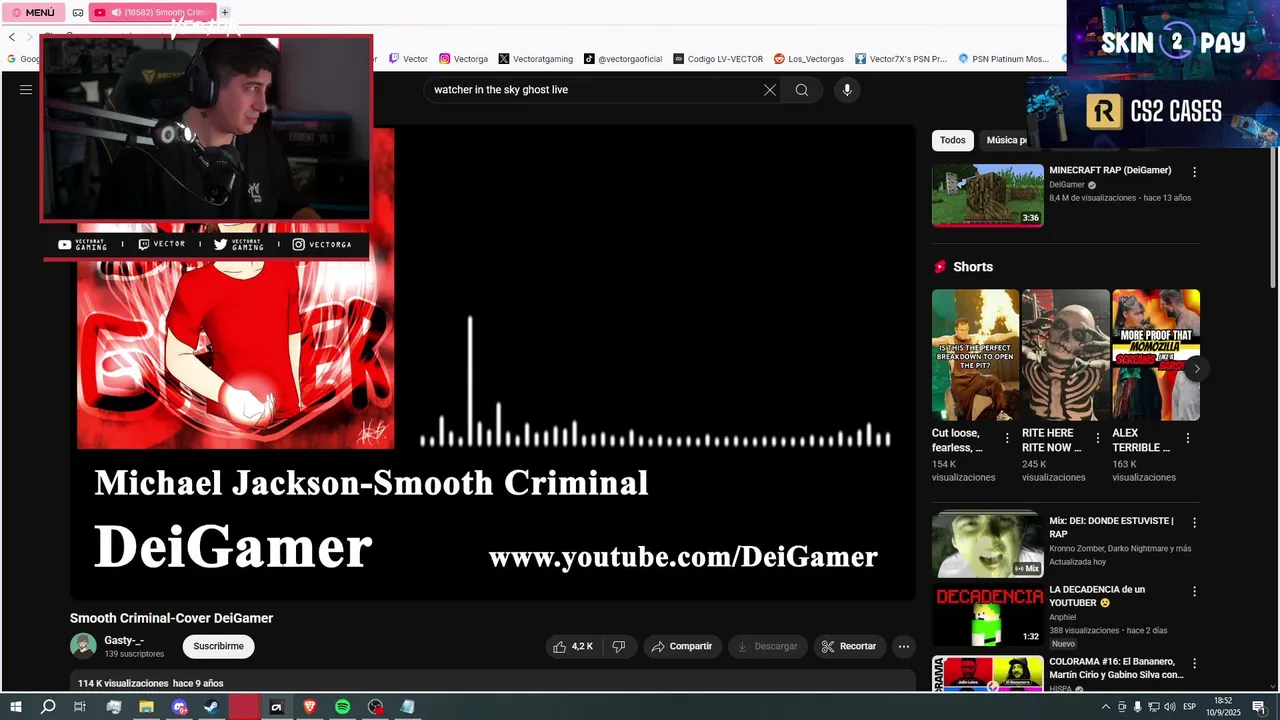Open the Vectoratgaming X bookmark

pyautogui.click(x=536, y=59)
